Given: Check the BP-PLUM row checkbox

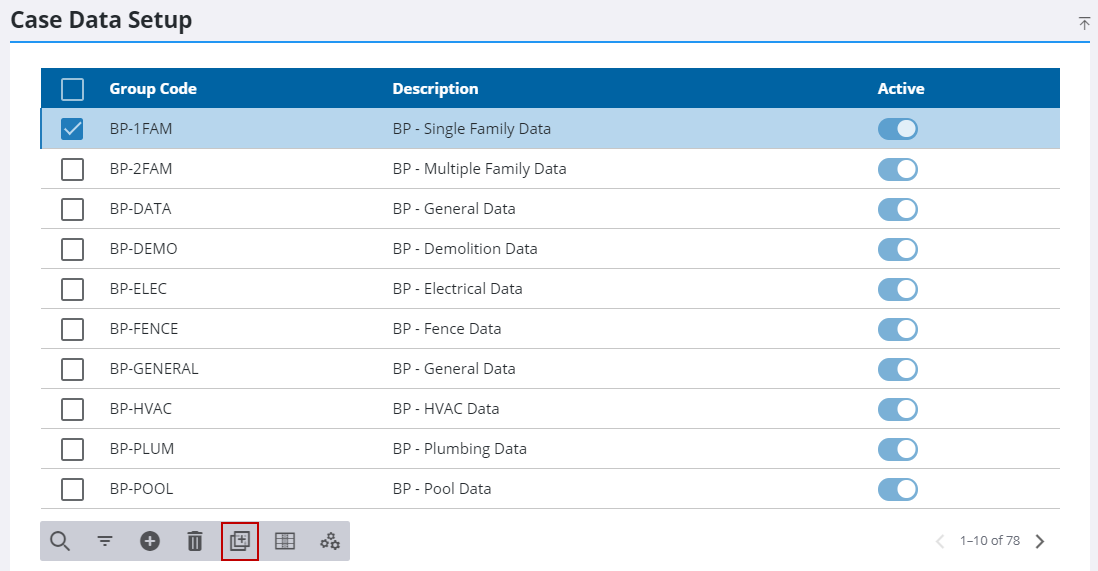Looking at the screenshot, I should click(72, 448).
